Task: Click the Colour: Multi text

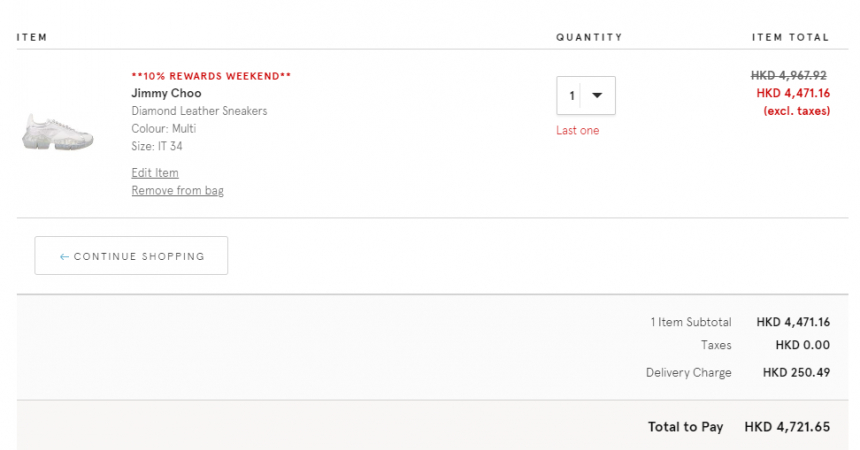Action: pos(163,128)
